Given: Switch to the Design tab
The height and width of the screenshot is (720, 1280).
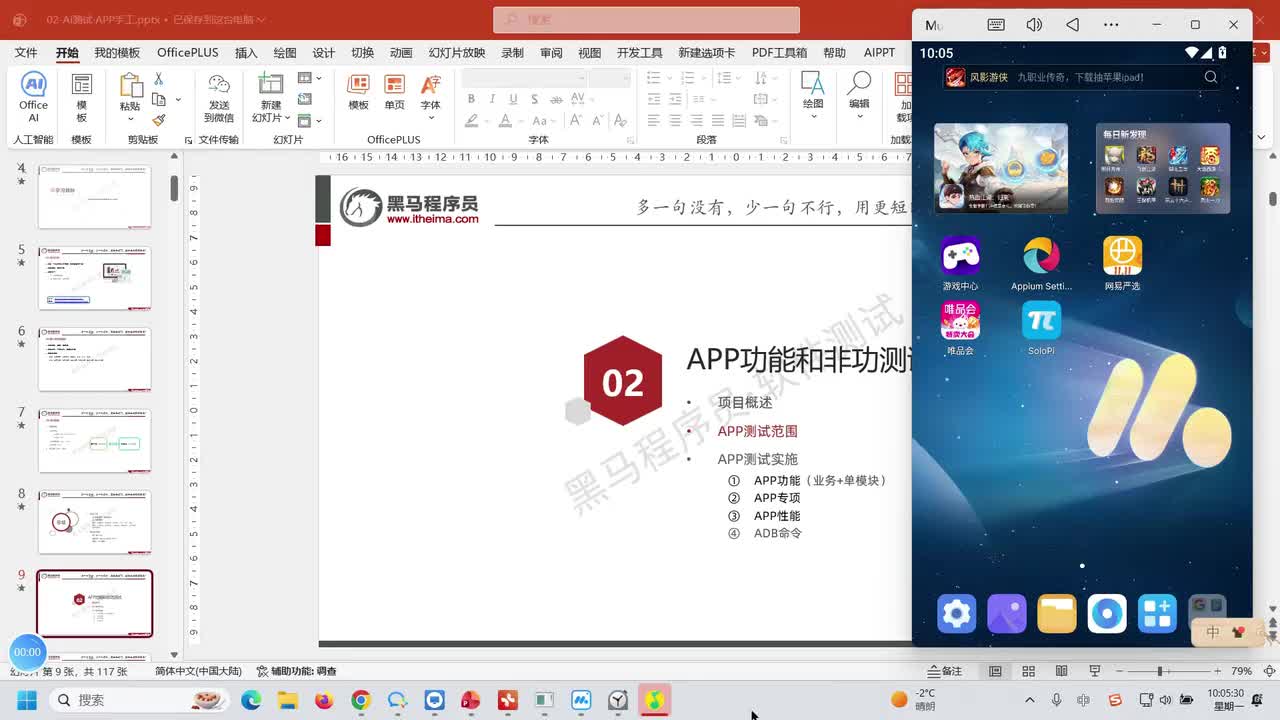Looking at the screenshot, I should pos(324,53).
